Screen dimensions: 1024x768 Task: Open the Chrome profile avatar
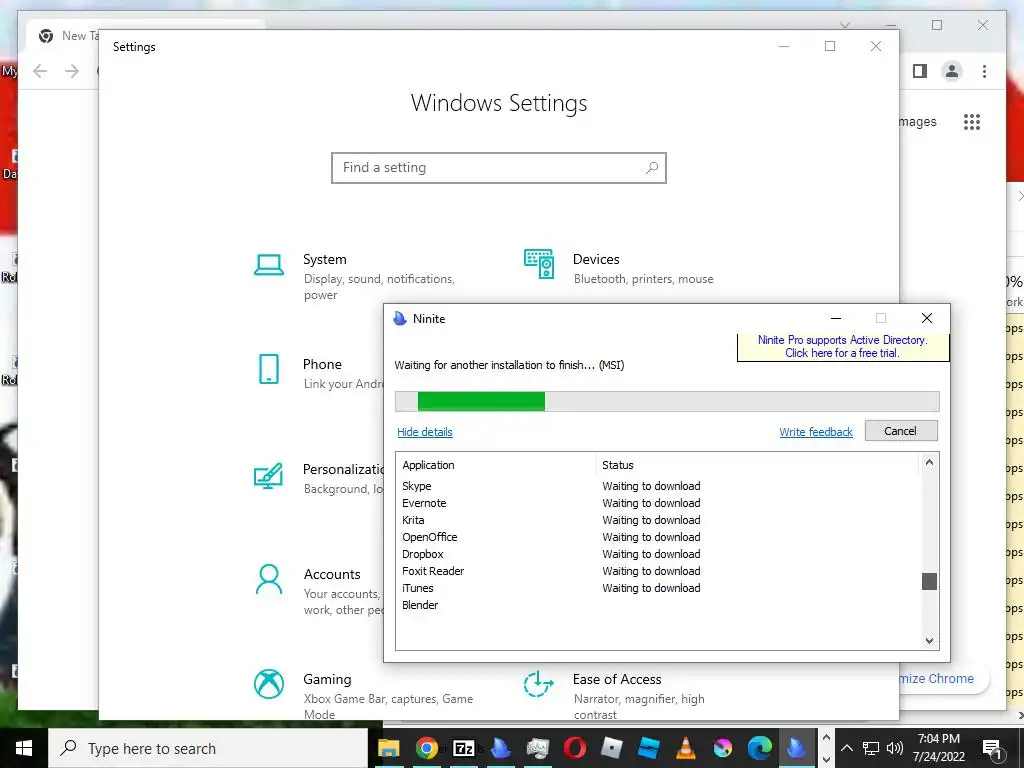952,71
